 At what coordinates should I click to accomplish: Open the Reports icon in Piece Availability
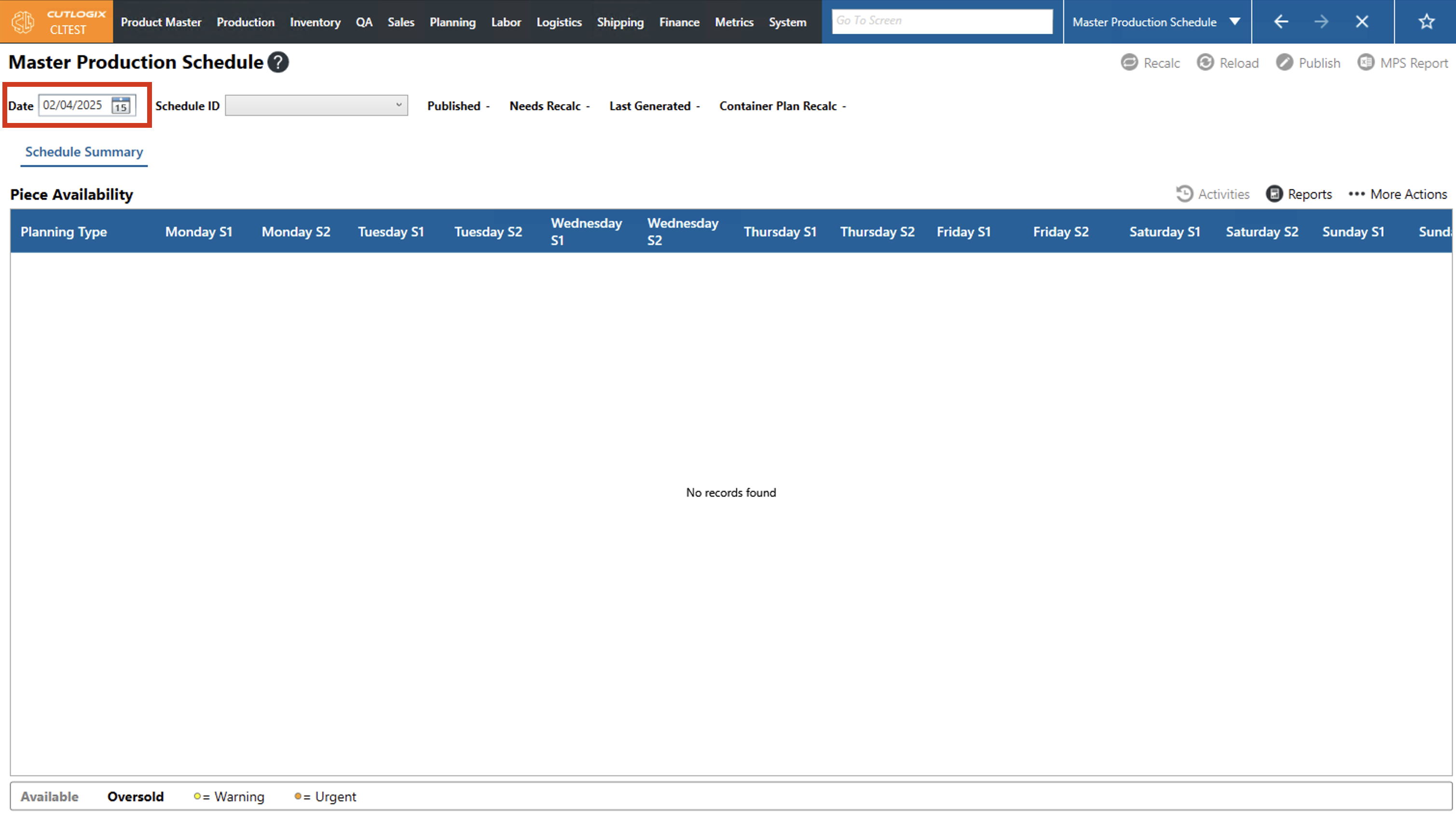[x=1274, y=194]
